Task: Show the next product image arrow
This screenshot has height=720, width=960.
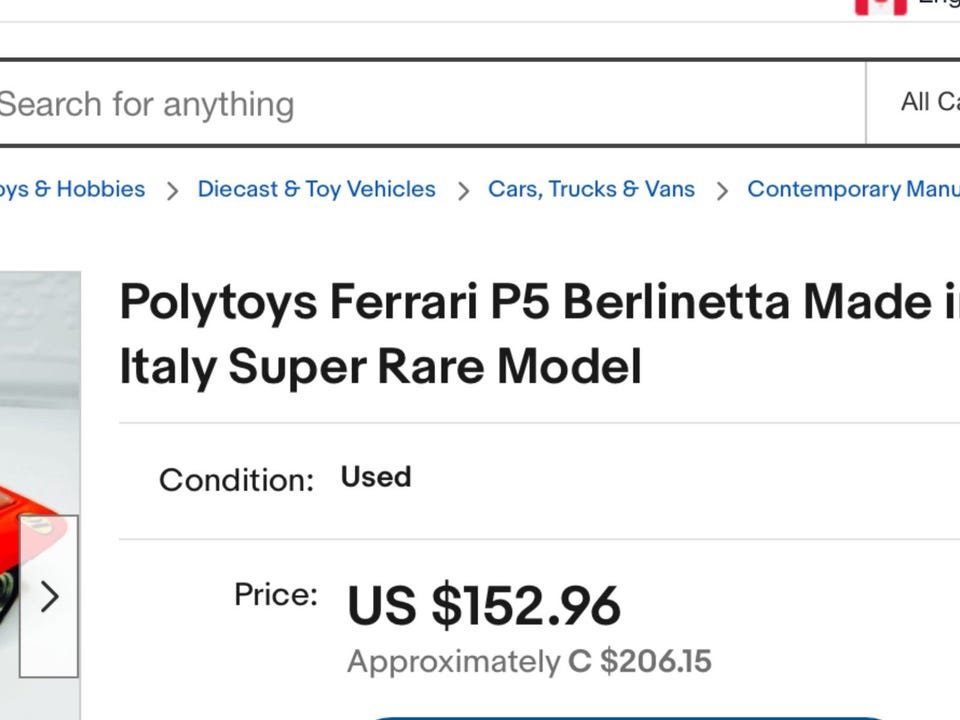Action: [x=49, y=597]
